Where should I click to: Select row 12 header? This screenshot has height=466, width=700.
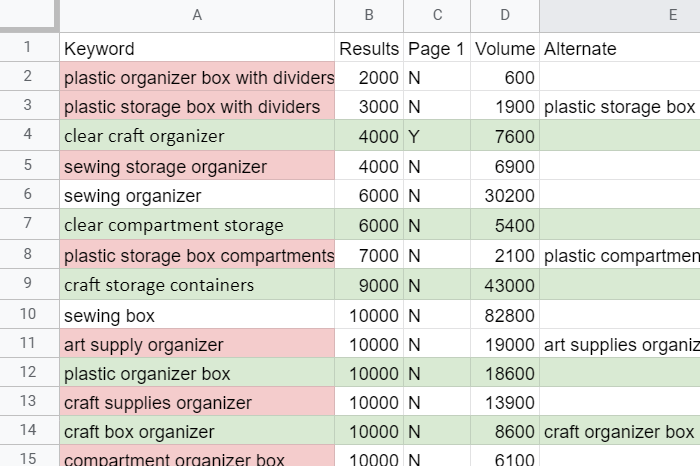[29, 372]
